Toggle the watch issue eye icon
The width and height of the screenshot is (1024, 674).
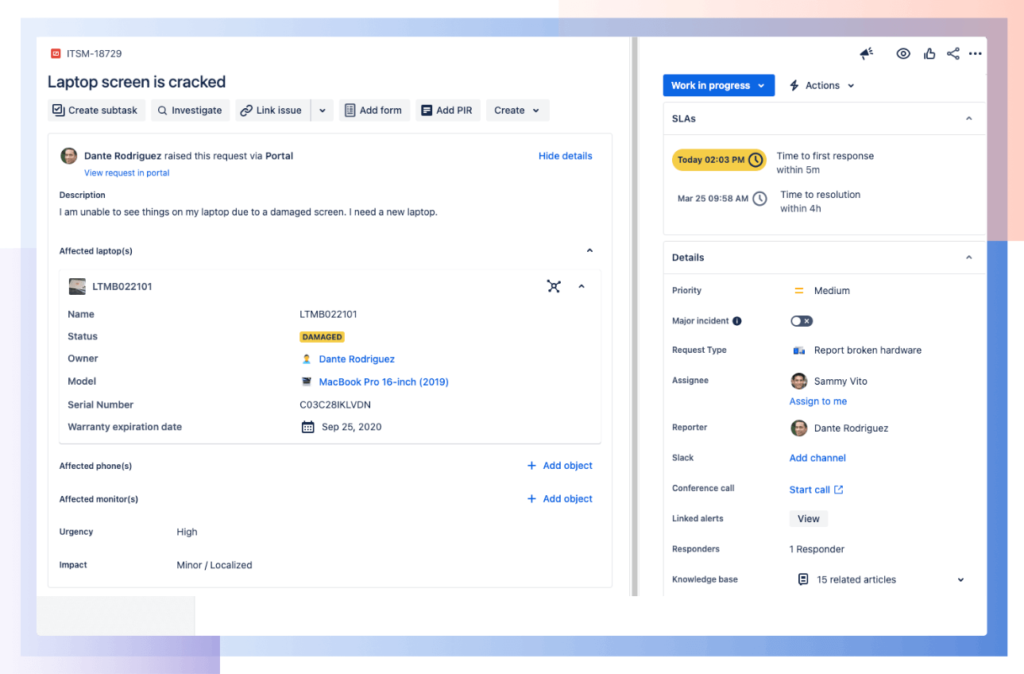click(x=903, y=54)
